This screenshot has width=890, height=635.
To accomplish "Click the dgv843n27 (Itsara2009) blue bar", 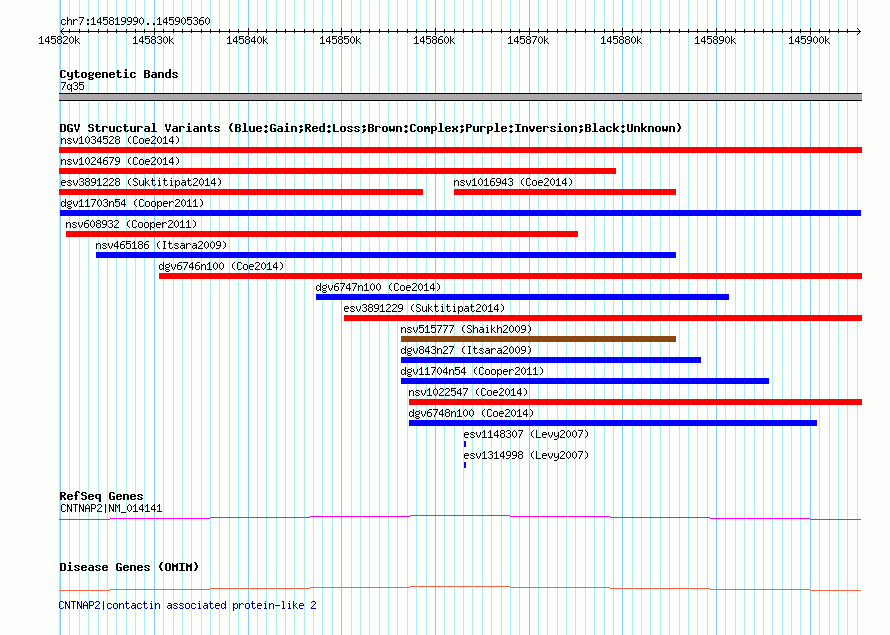I will tap(551, 360).
